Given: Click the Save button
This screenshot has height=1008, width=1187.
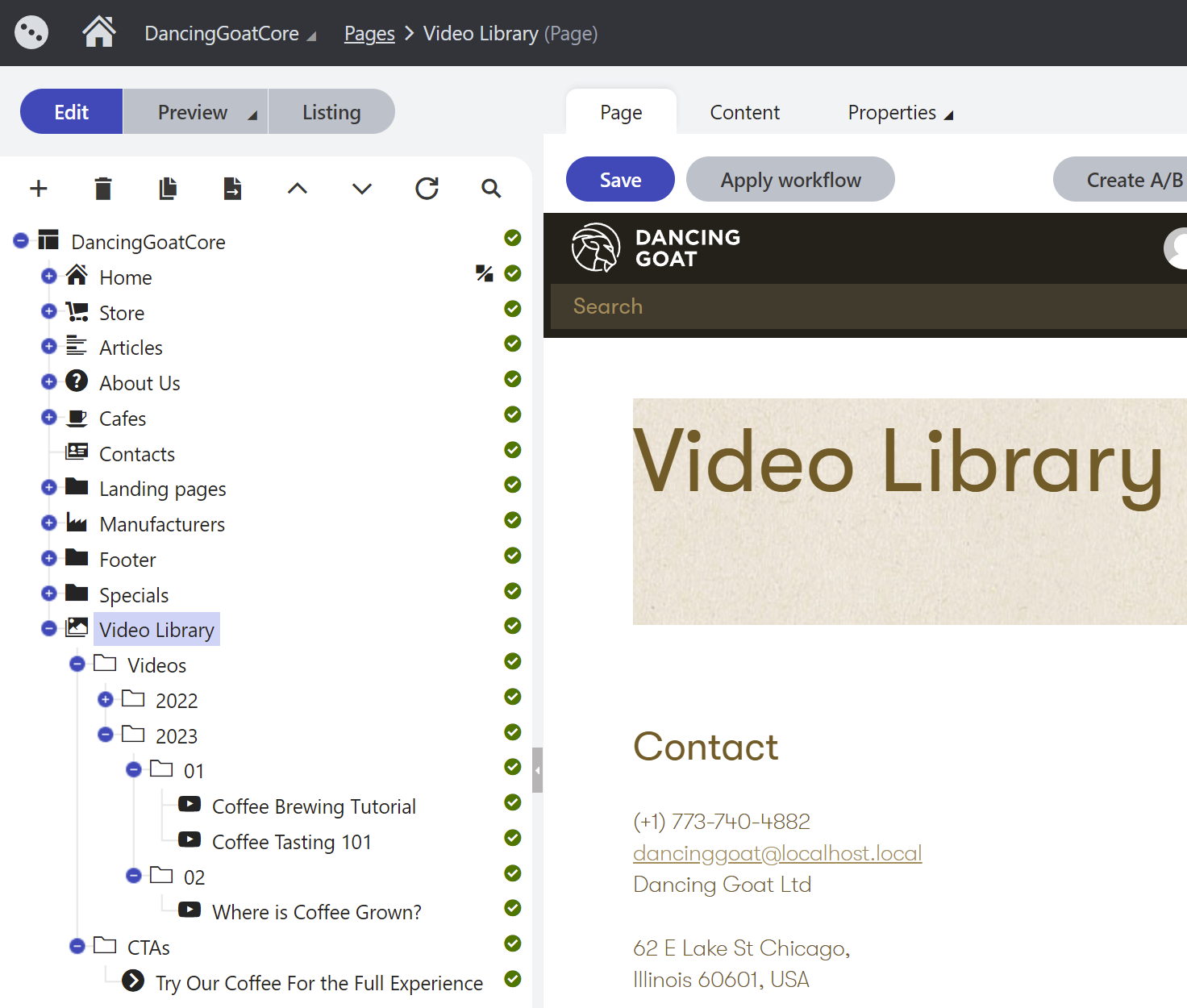Looking at the screenshot, I should pos(620,179).
